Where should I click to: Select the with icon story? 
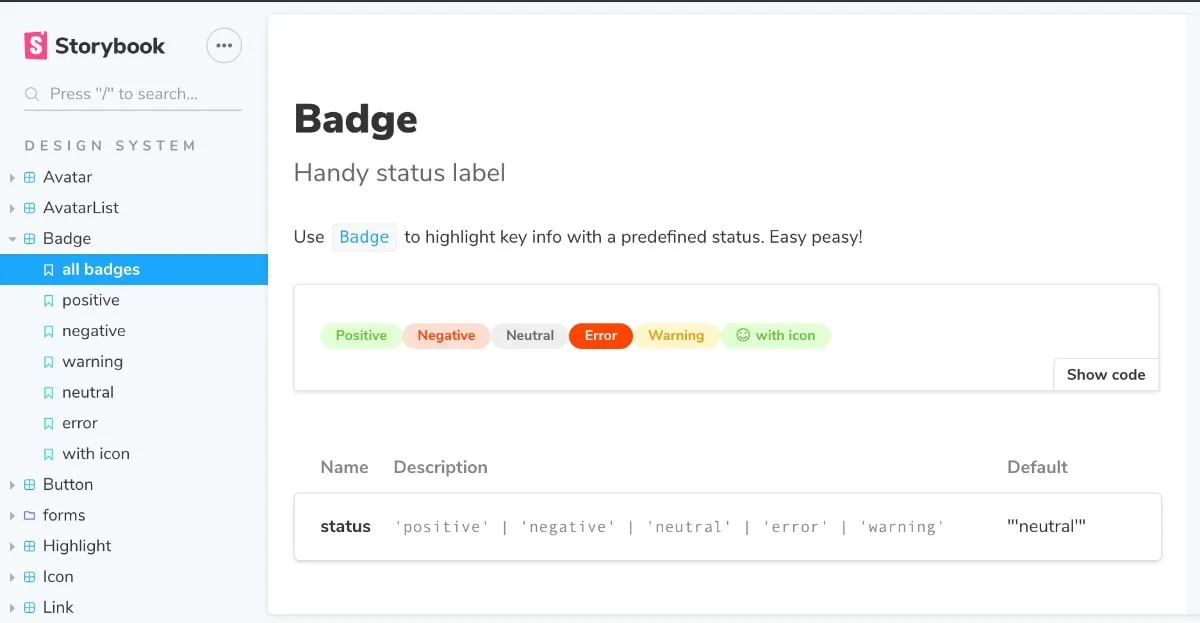(96, 453)
